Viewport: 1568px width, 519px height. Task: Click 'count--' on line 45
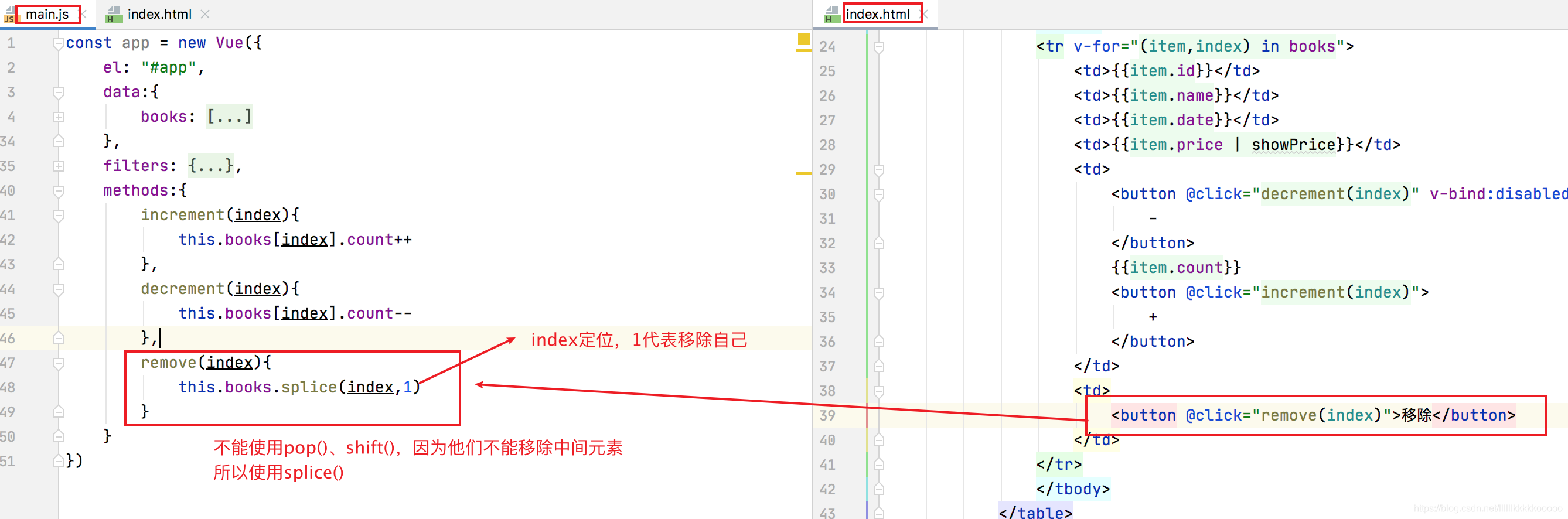point(379,313)
